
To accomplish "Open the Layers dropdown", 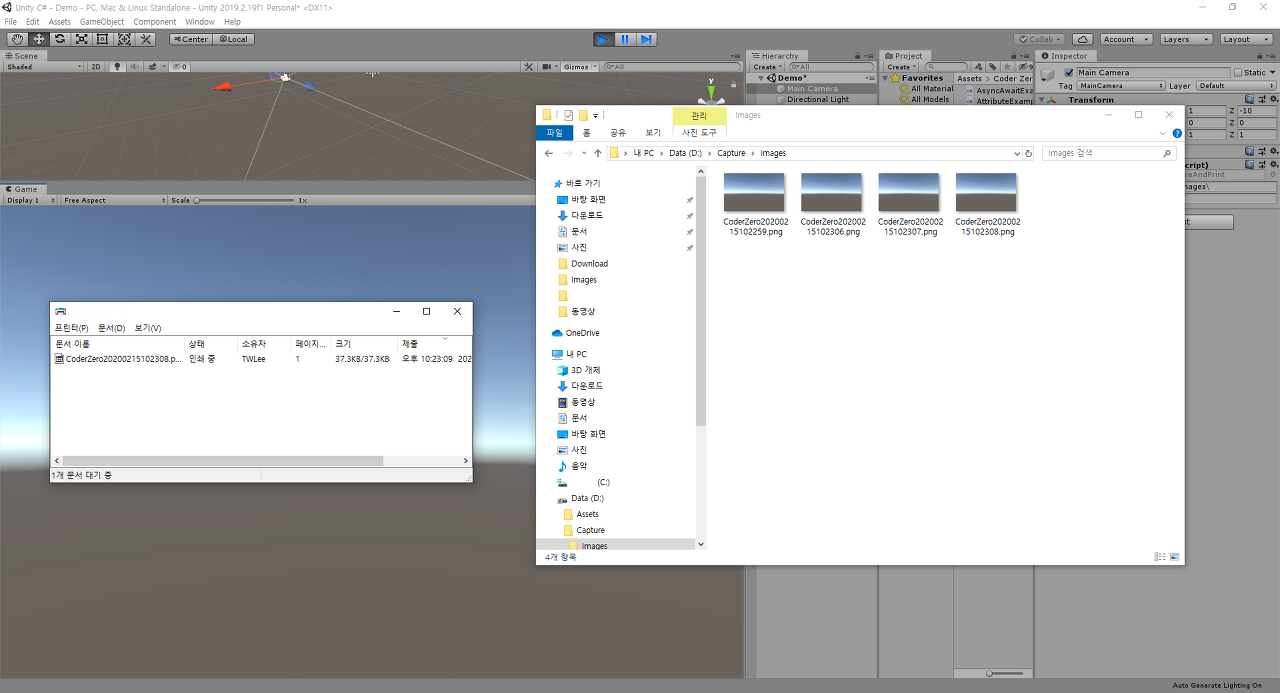I will click(x=1186, y=39).
